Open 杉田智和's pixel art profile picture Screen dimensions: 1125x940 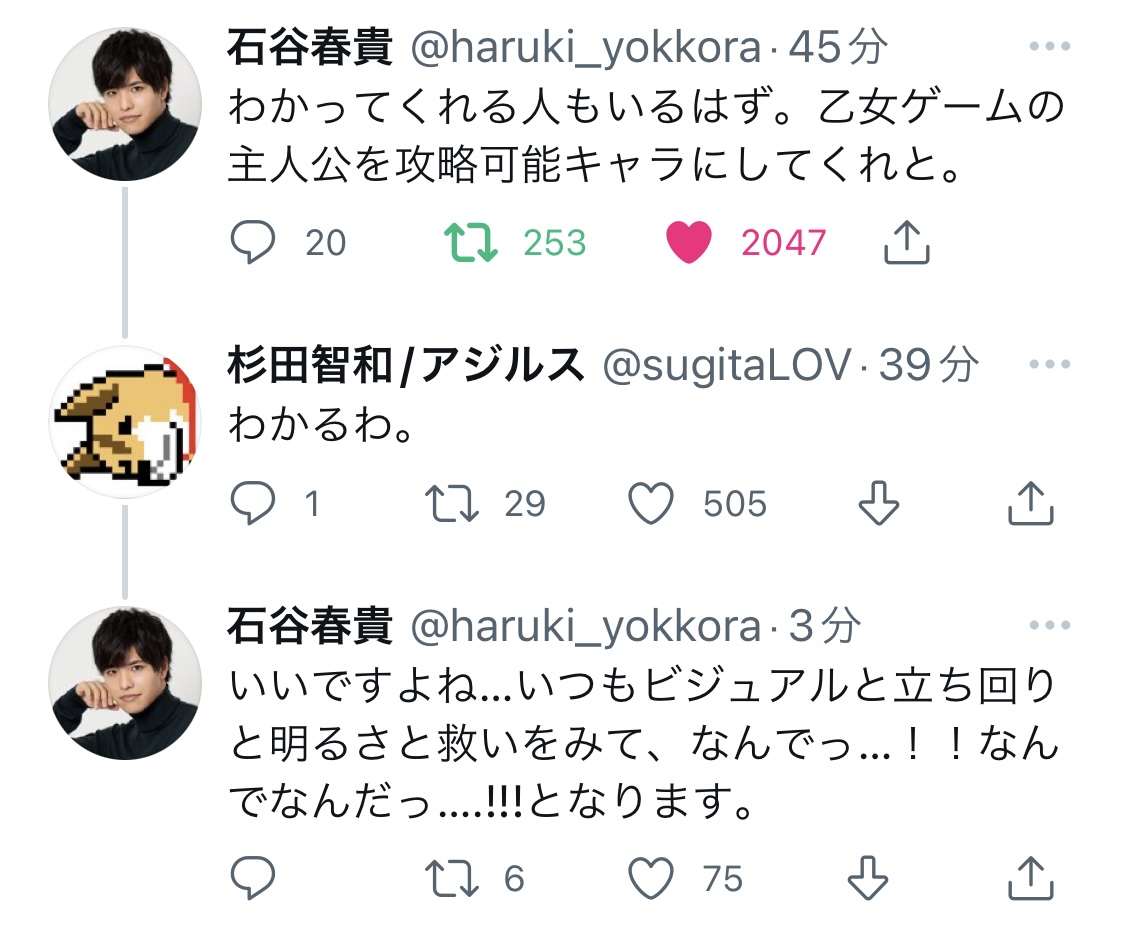point(126,422)
